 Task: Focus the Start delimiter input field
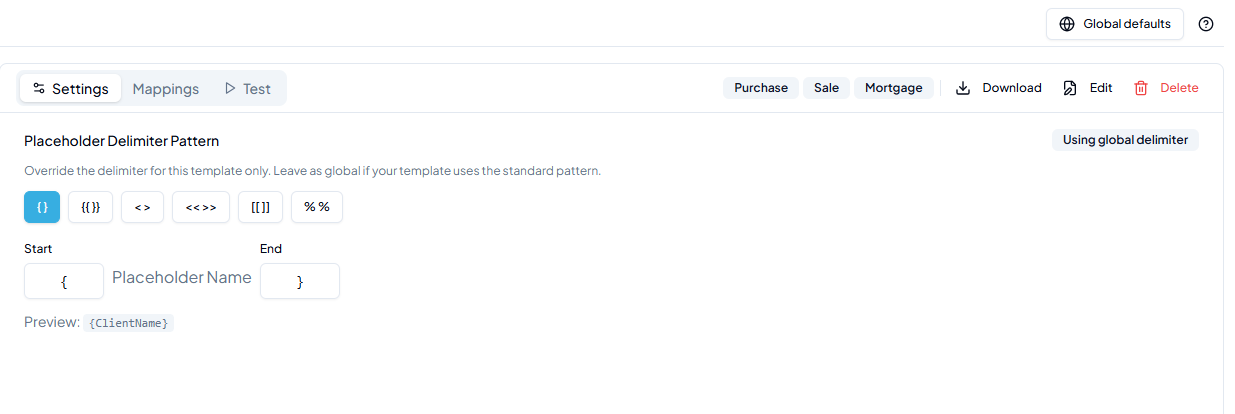click(64, 281)
